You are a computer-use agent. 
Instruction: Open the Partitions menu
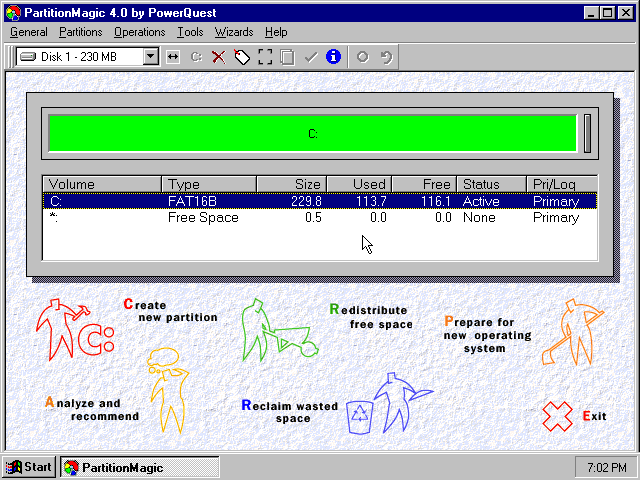point(80,32)
